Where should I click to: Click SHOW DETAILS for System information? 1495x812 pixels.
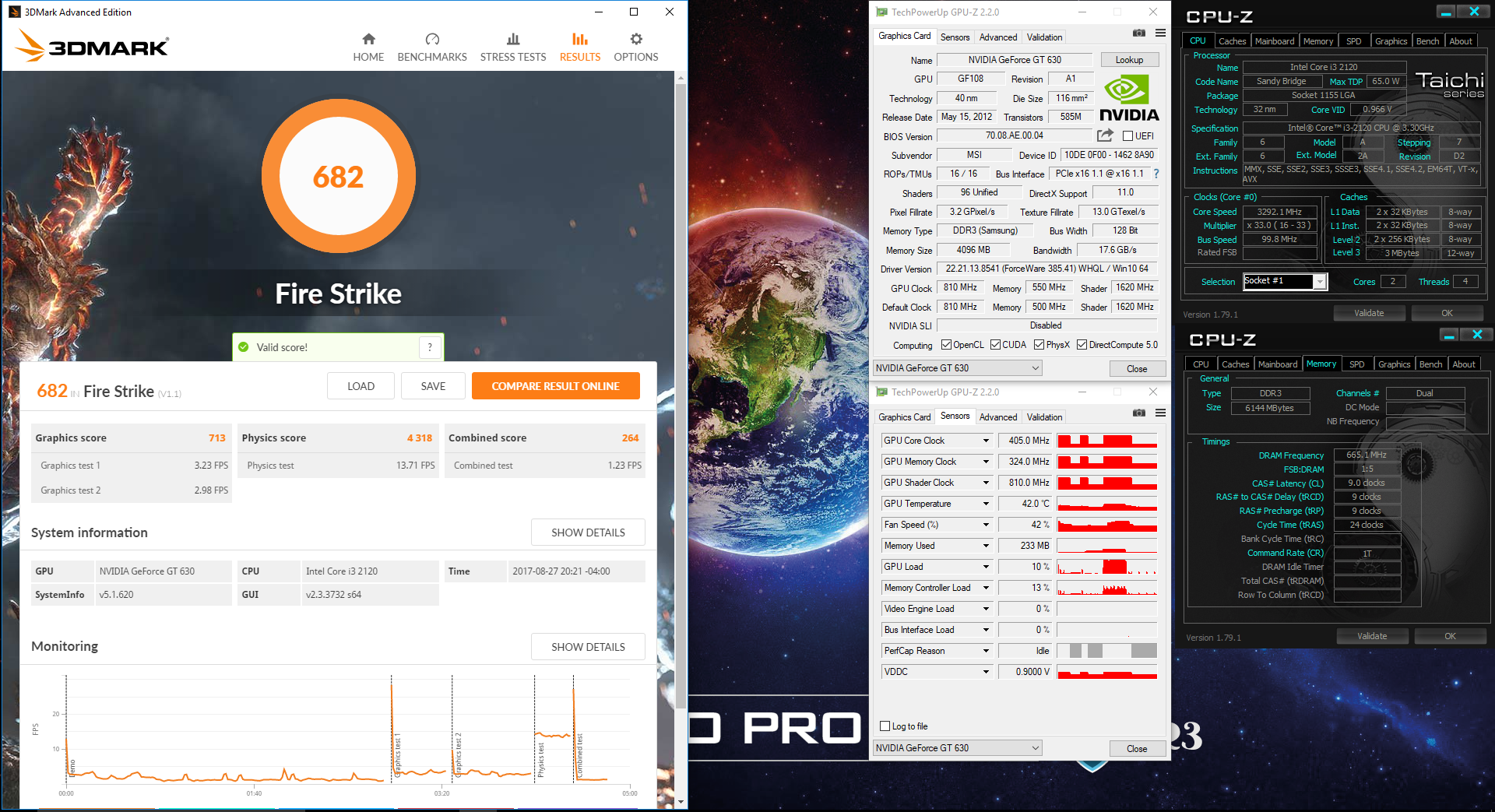[588, 533]
